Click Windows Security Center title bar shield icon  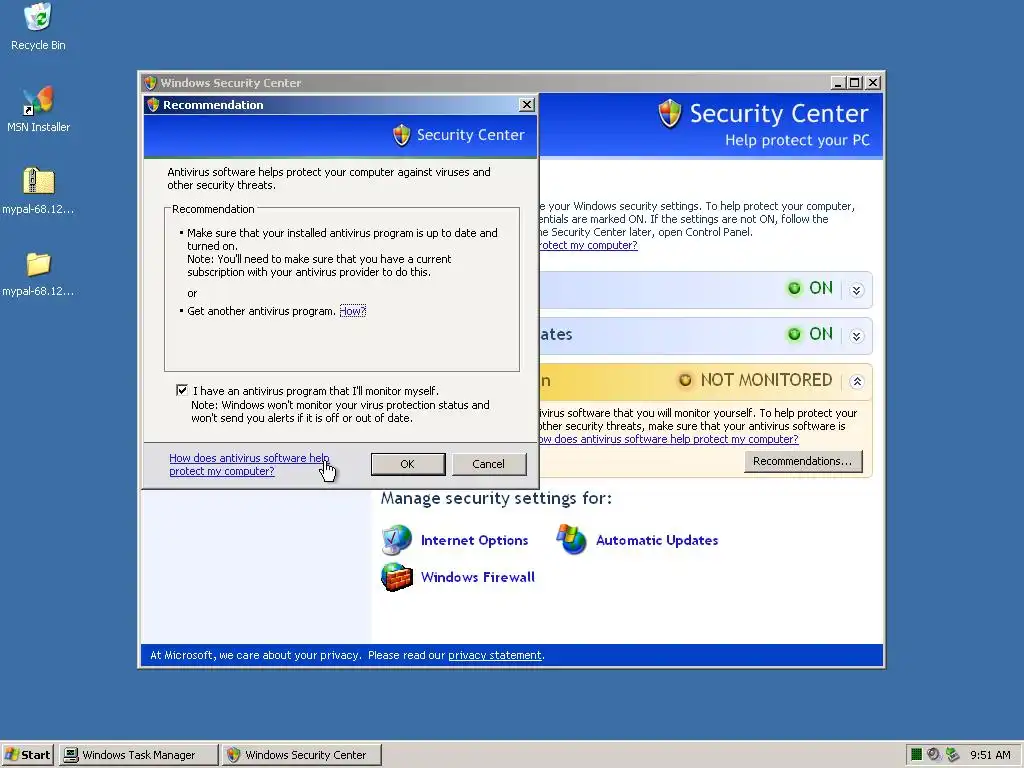(151, 83)
